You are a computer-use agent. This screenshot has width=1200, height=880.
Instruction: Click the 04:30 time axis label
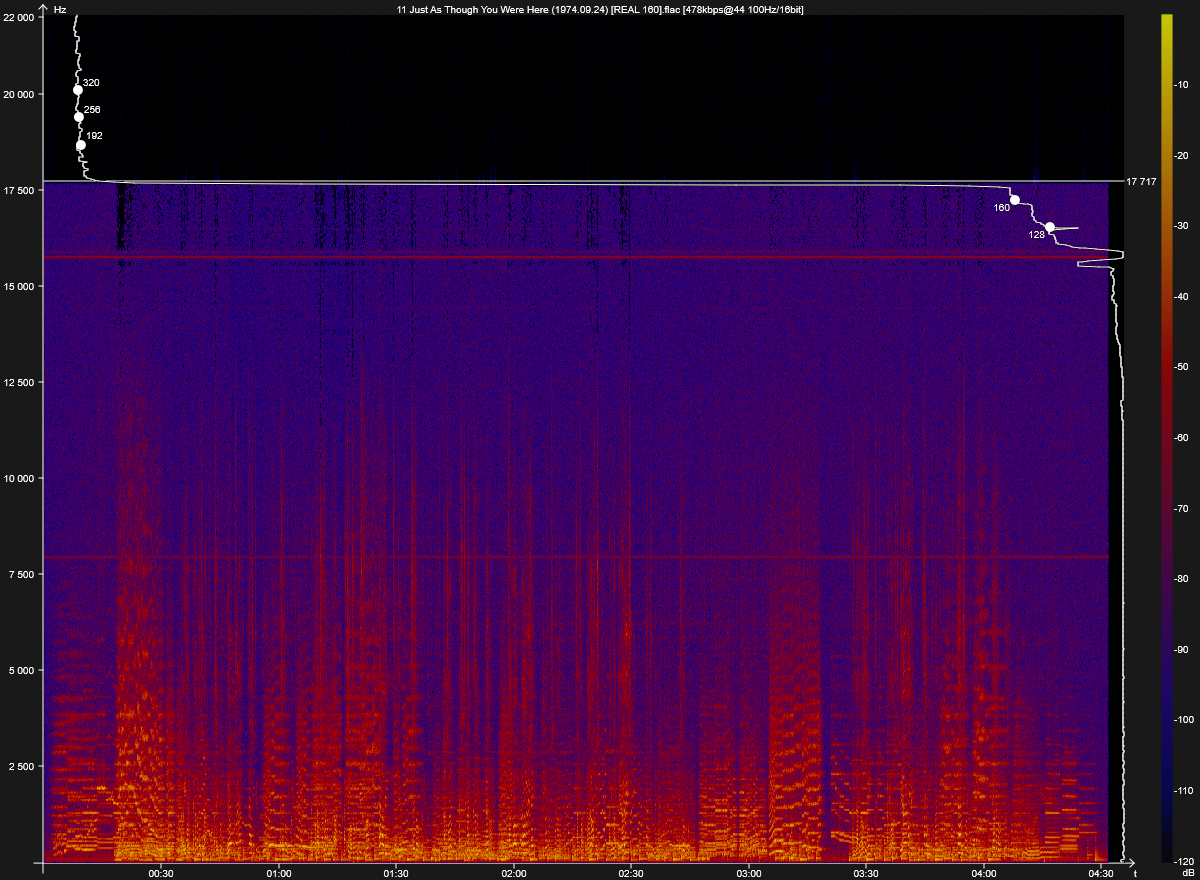[1101, 872]
